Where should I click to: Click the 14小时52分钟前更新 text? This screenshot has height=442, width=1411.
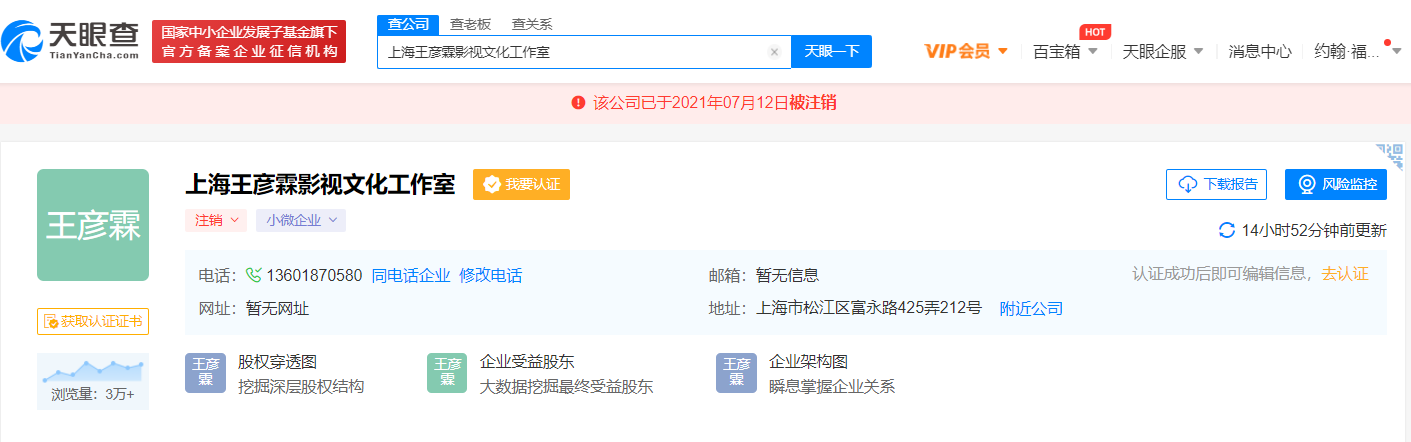pos(1314,230)
